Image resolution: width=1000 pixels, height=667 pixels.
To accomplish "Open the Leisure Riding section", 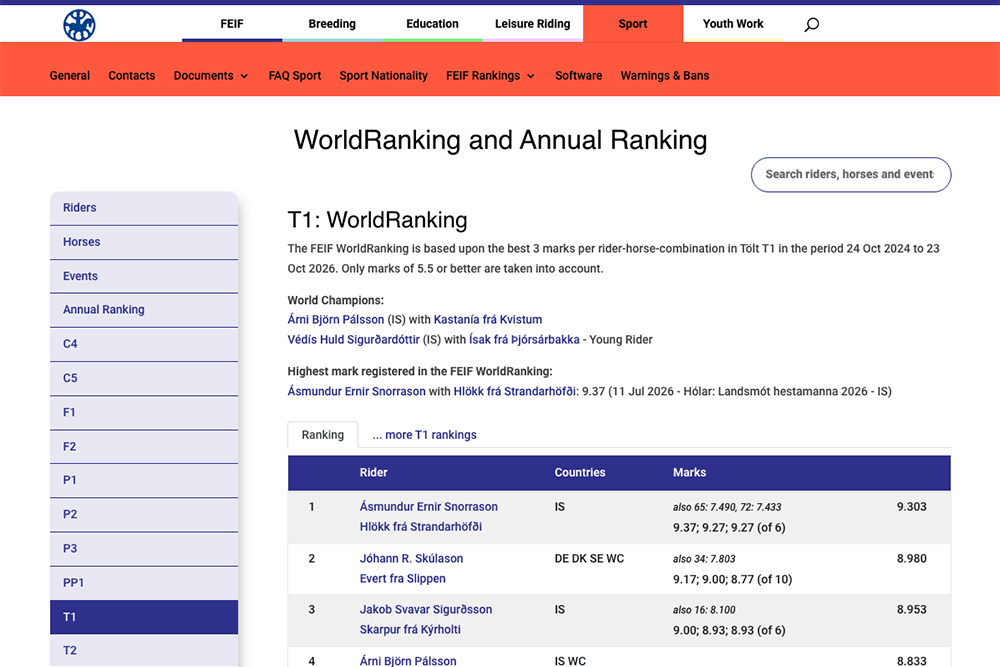I will [x=533, y=24].
